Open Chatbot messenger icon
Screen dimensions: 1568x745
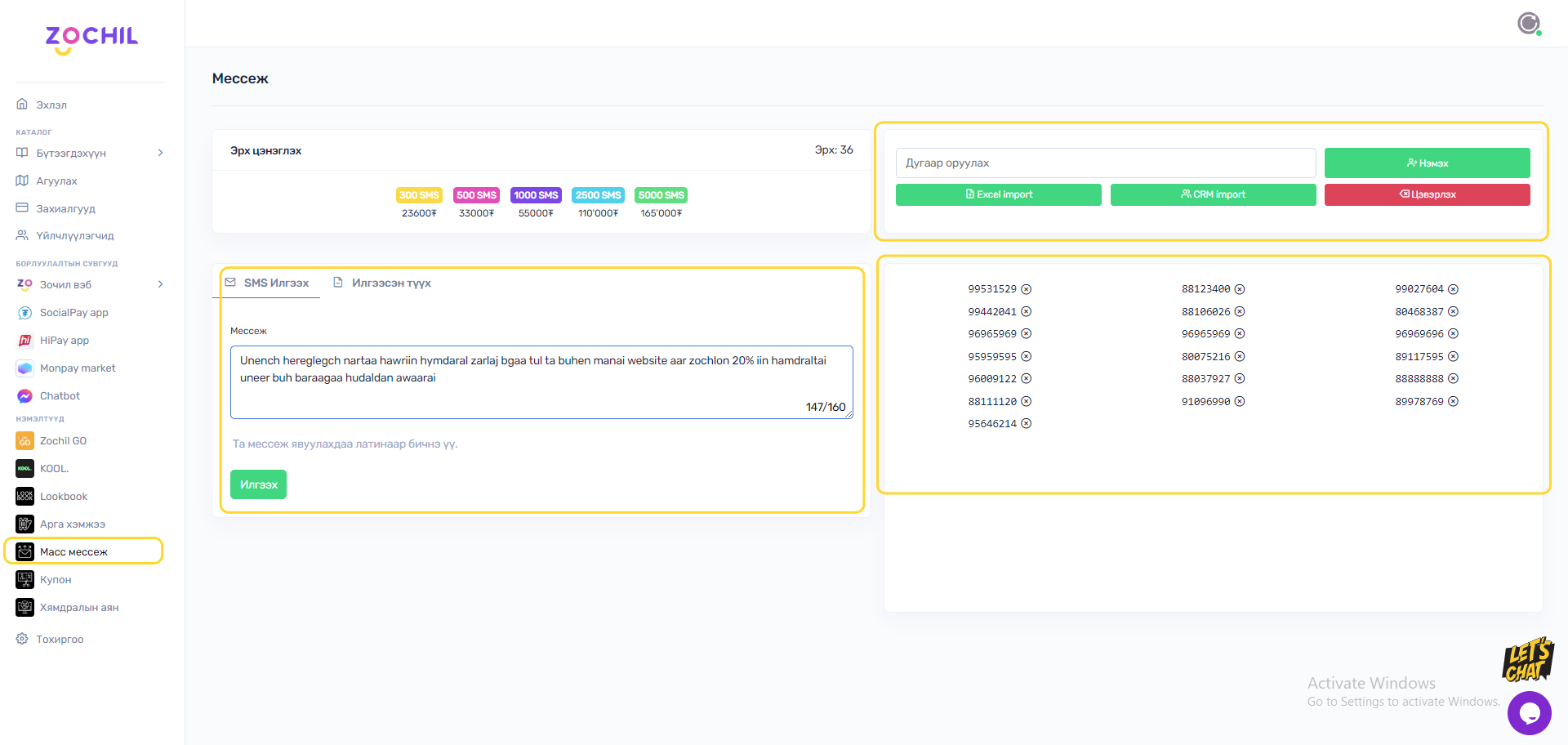click(x=24, y=396)
